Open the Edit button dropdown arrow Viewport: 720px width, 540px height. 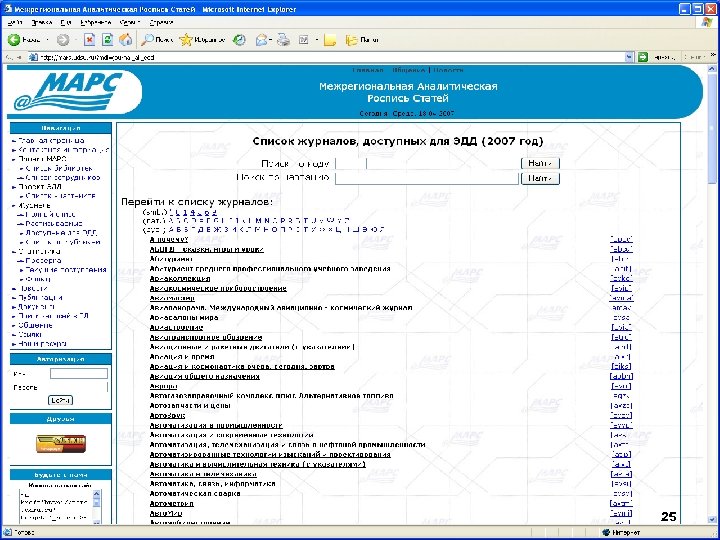click(316, 40)
